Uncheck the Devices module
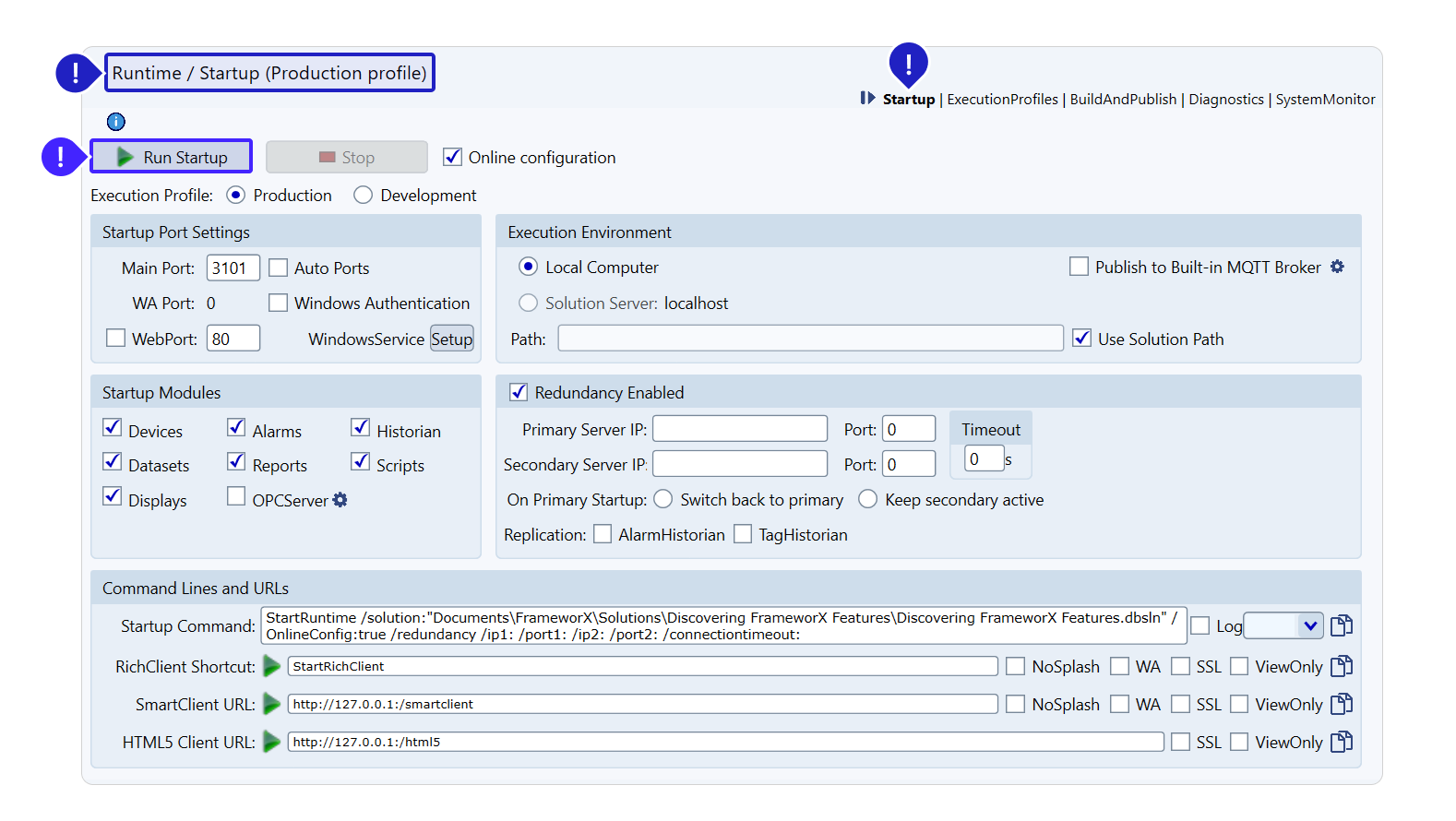 (x=112, y=427)
